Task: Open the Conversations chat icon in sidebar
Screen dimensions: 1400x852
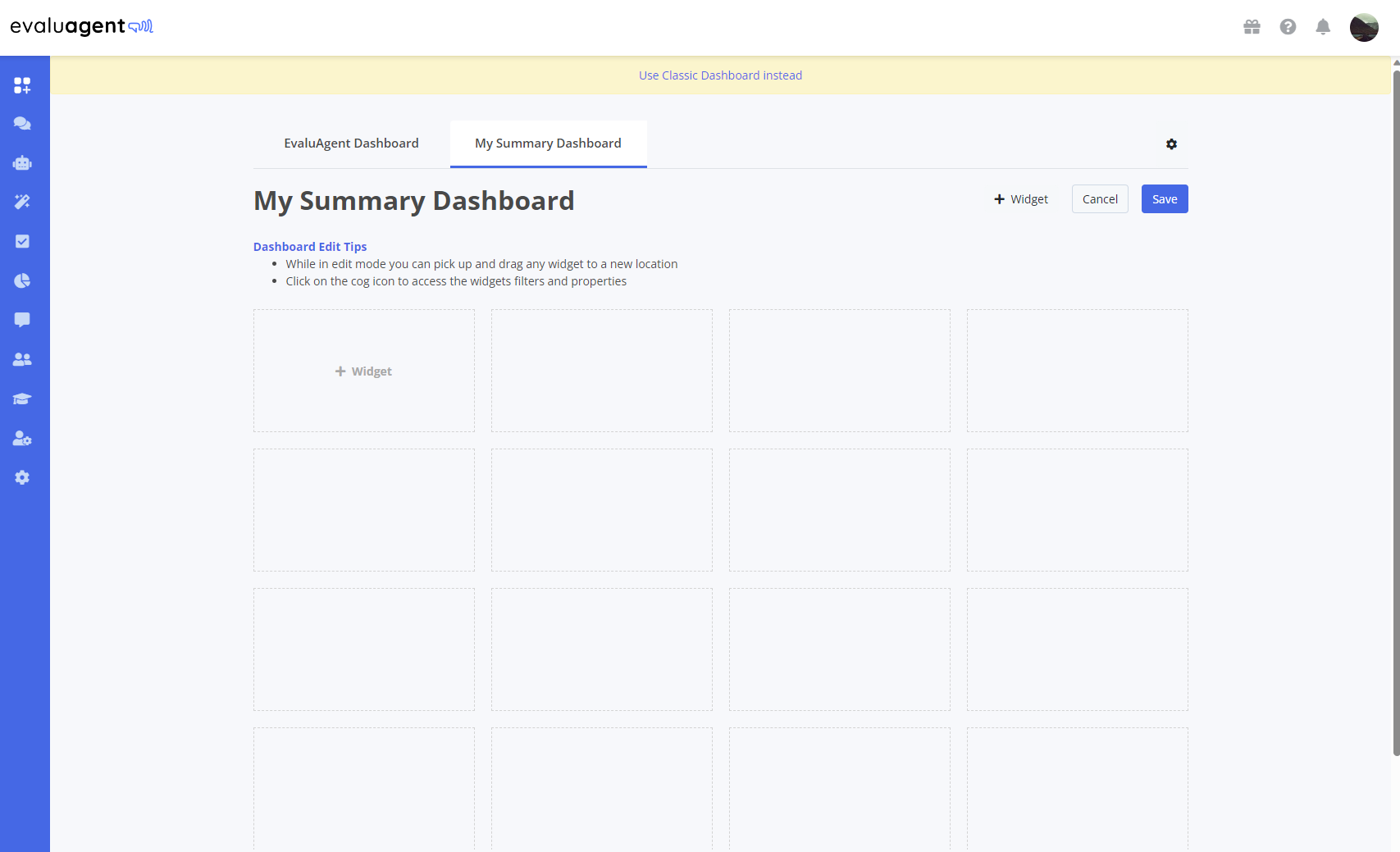Action: (22, 123)
